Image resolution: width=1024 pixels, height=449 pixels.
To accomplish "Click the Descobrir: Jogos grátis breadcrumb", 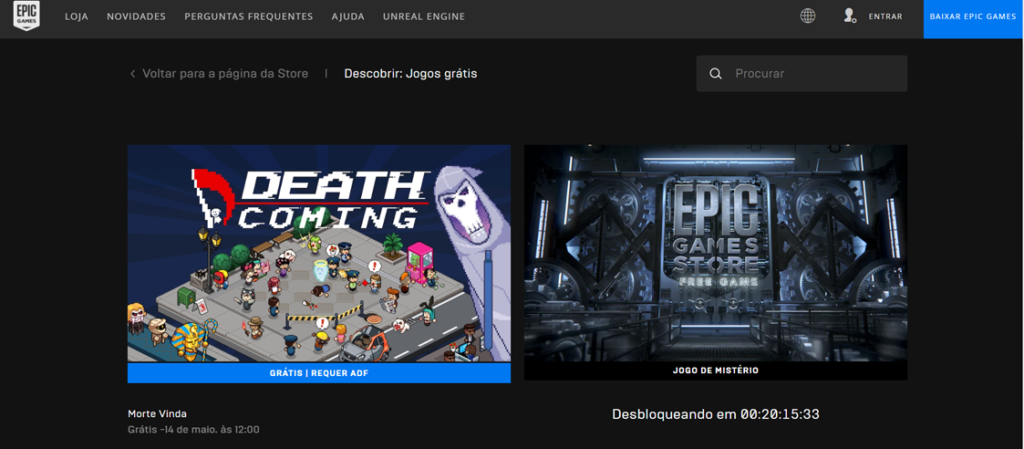I will coord(410,74).
